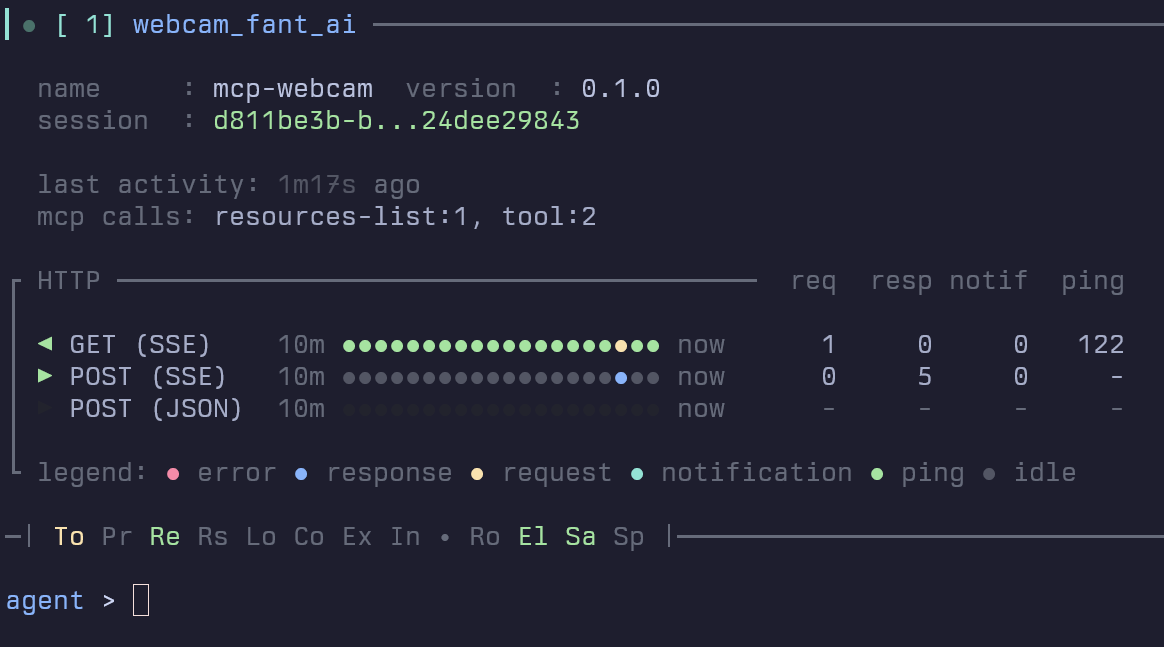Click the blue response legend dot
1164x647 pixels.
(x=302, y=473)
